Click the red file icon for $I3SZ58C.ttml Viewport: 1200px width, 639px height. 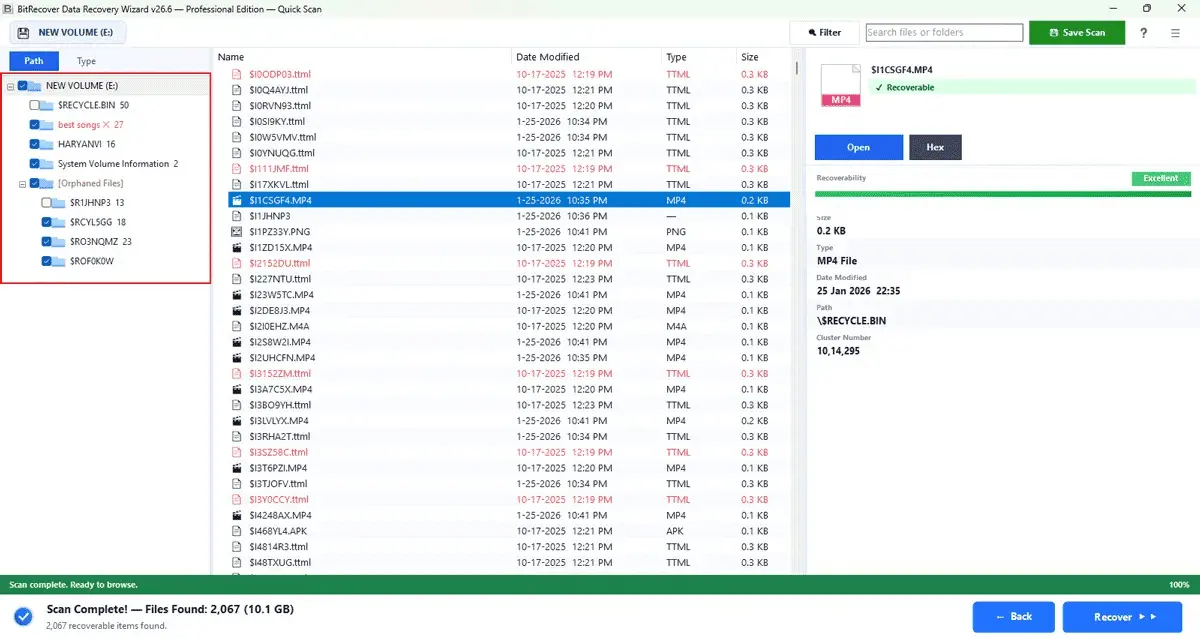[x=237, y=452]
